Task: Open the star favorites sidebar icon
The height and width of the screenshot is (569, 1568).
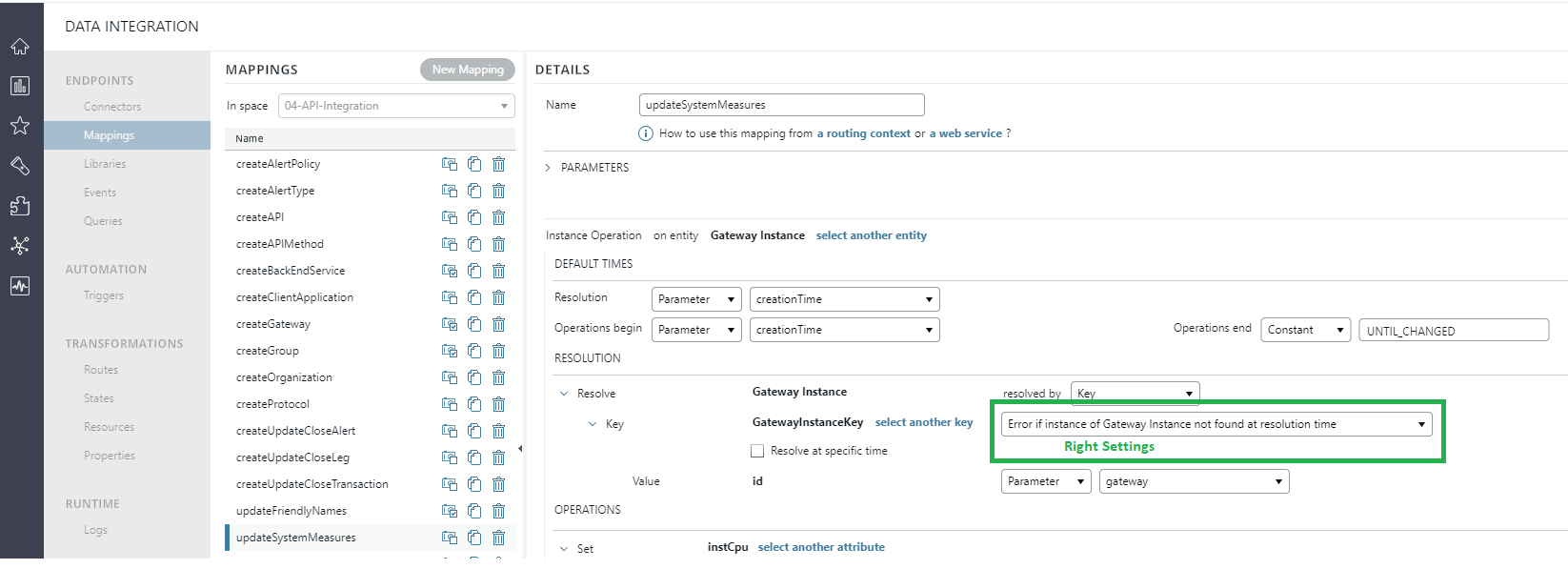Action: (20, 126)
